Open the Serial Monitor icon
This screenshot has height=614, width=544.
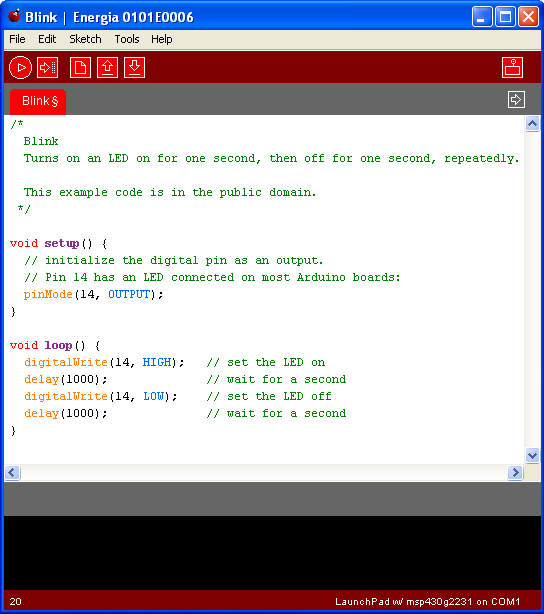[x=512, y=67]
